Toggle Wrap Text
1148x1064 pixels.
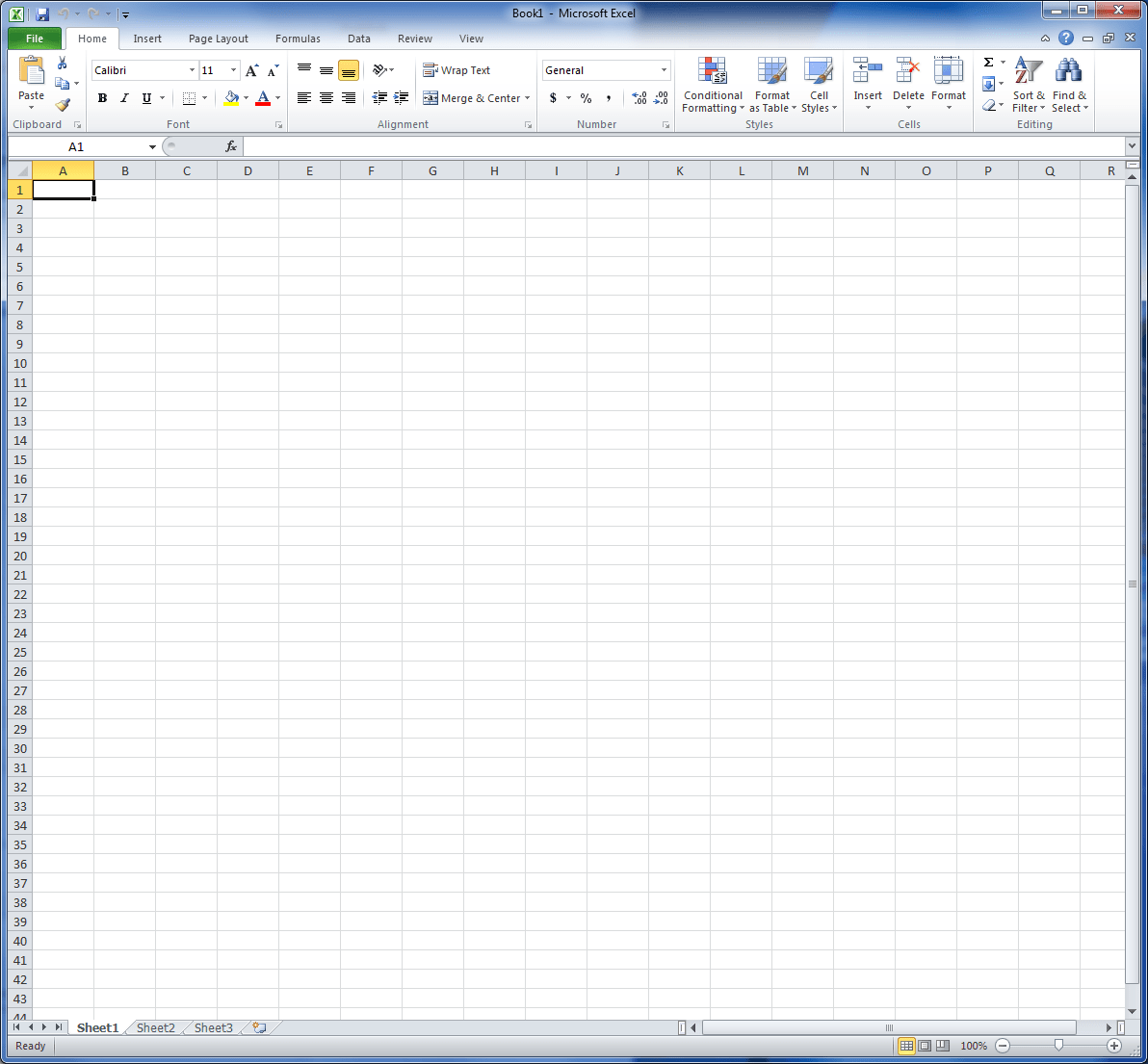pyautogui.click(x=457, y=70)
